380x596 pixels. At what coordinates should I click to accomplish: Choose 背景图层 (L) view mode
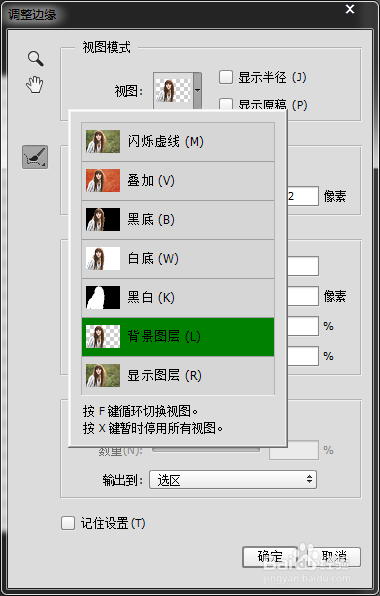pos(178,337)
